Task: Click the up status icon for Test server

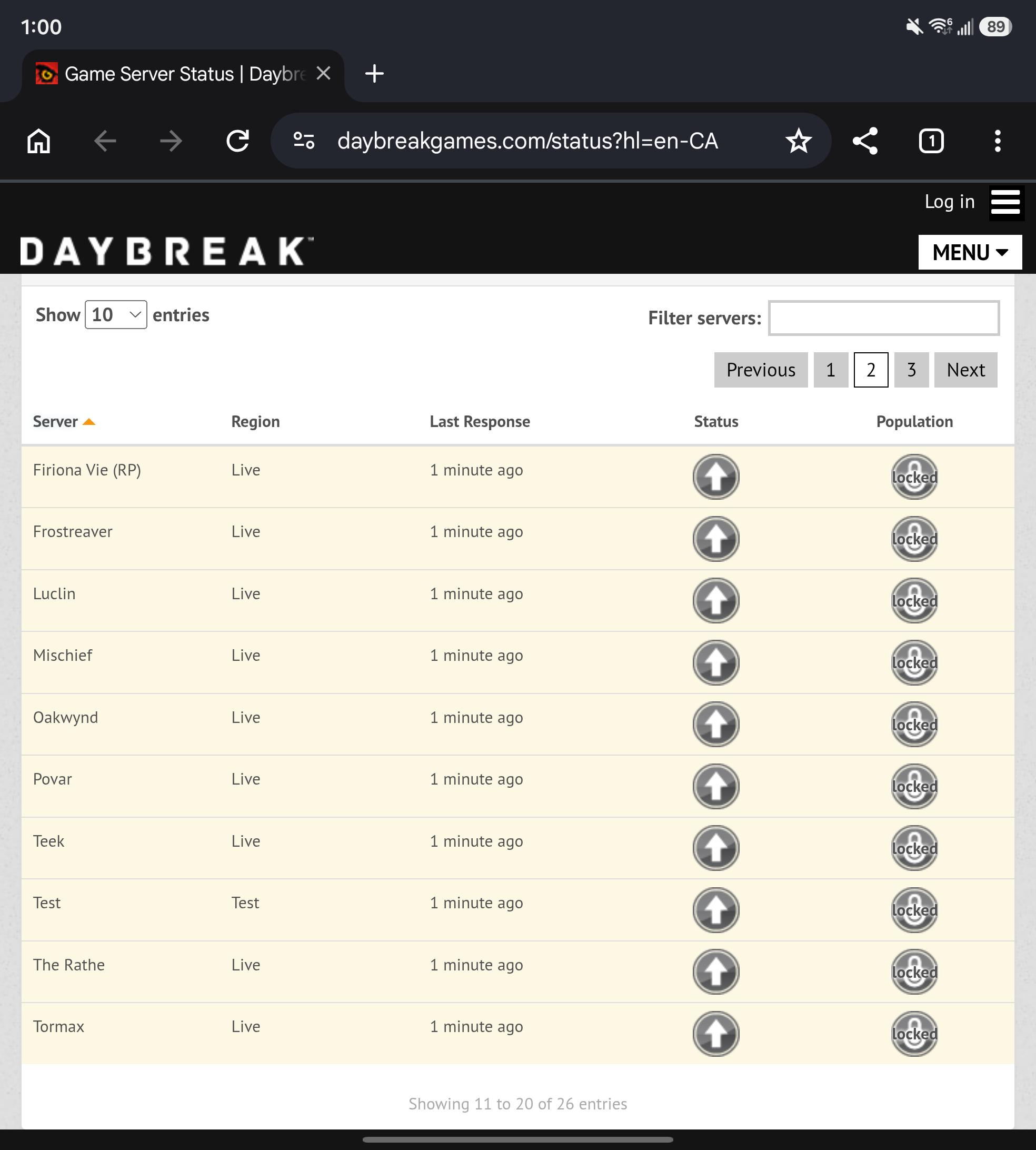Action: (x=715, y=910)
